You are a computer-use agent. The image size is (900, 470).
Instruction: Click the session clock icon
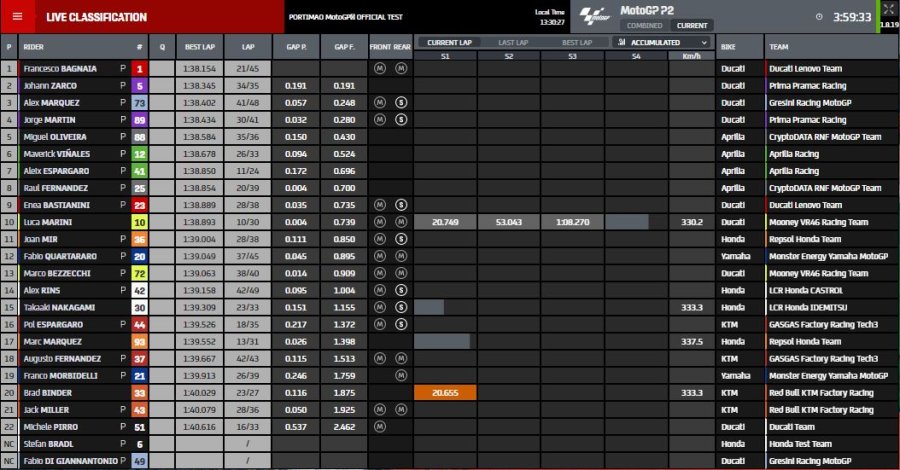click(819, 17)
